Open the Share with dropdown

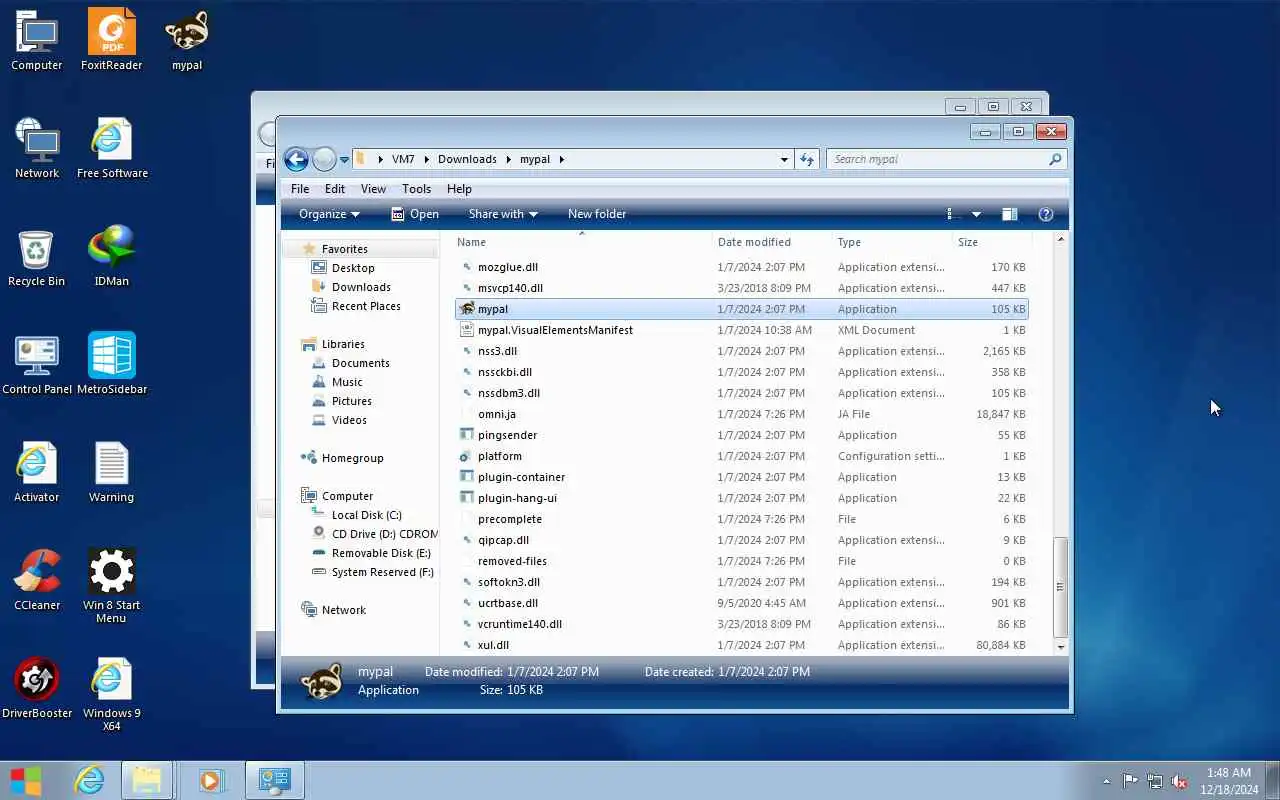tap(503, 214)
